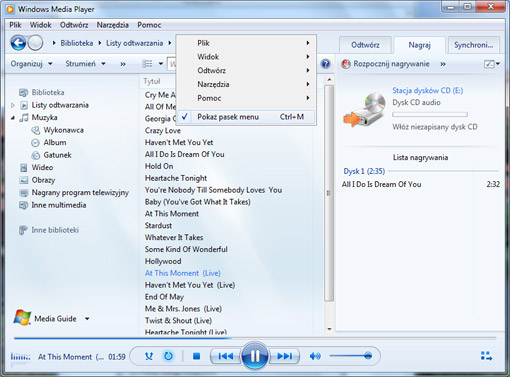Show more toolbar commands chevron beside Strumień
The width and height of the screenshot is (510, 377).
[123, 64]
